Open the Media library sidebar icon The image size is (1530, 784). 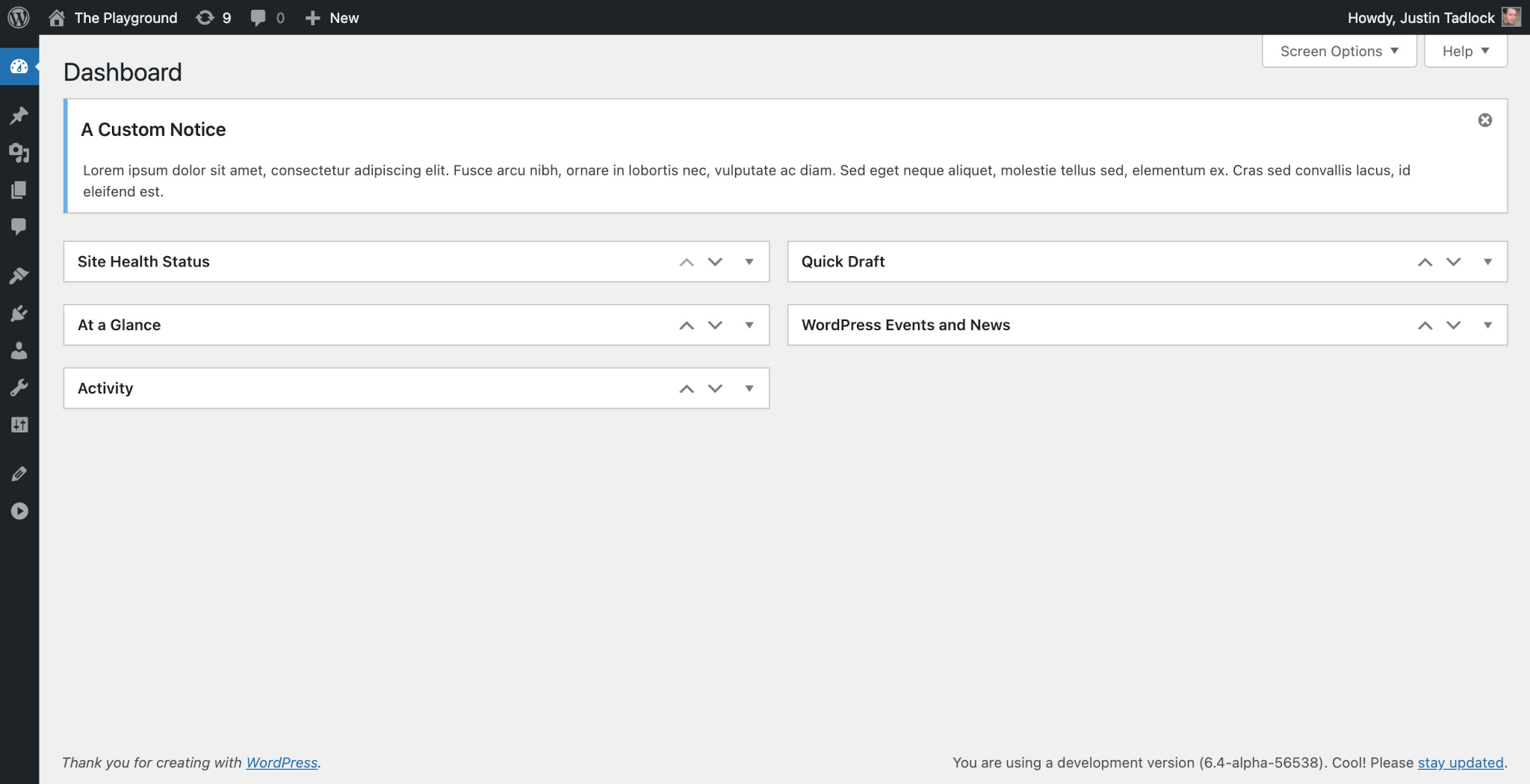[19, 152]
